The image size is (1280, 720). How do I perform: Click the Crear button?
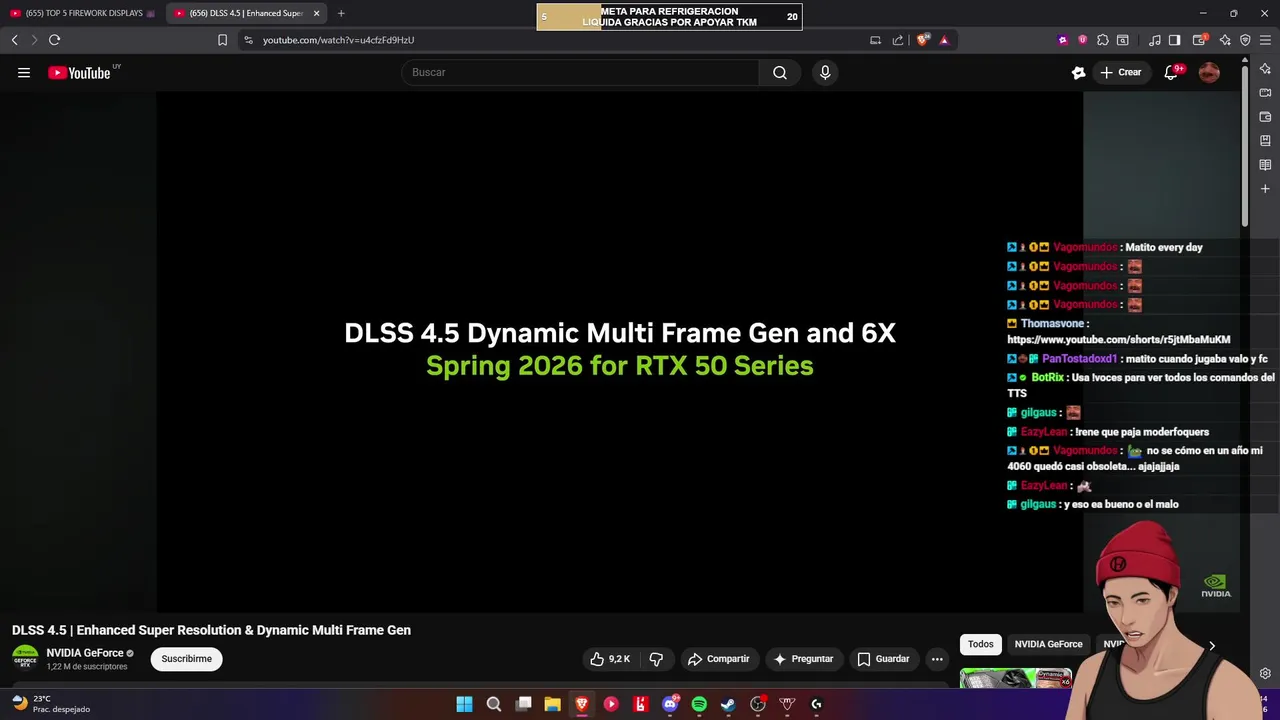click(1121, 72)
